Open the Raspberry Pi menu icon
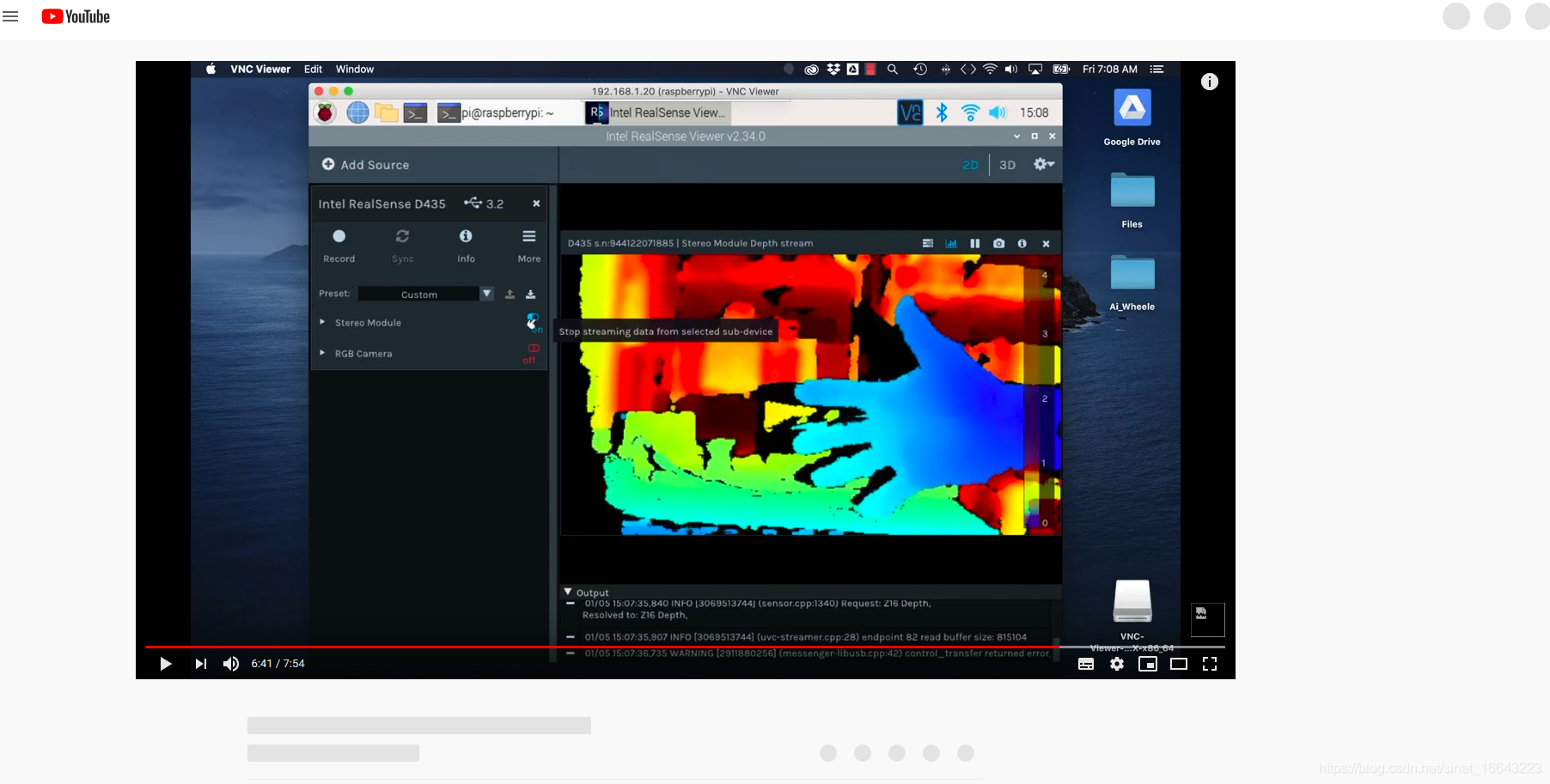Image resolution: width=1550 pixels, height=784 pixels. [x=325, y=112]
